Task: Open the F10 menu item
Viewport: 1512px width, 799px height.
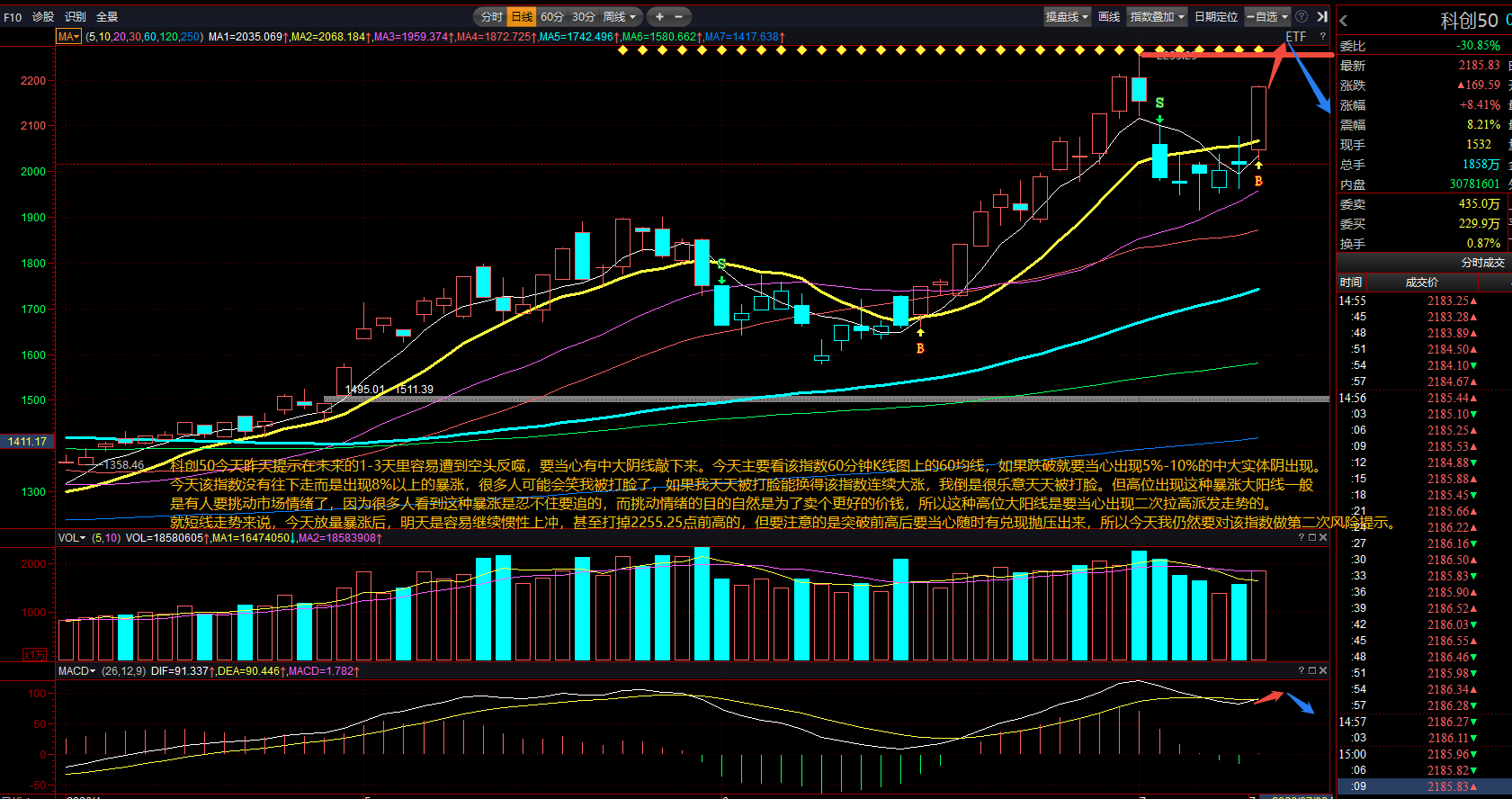Action: click(13, 17)
